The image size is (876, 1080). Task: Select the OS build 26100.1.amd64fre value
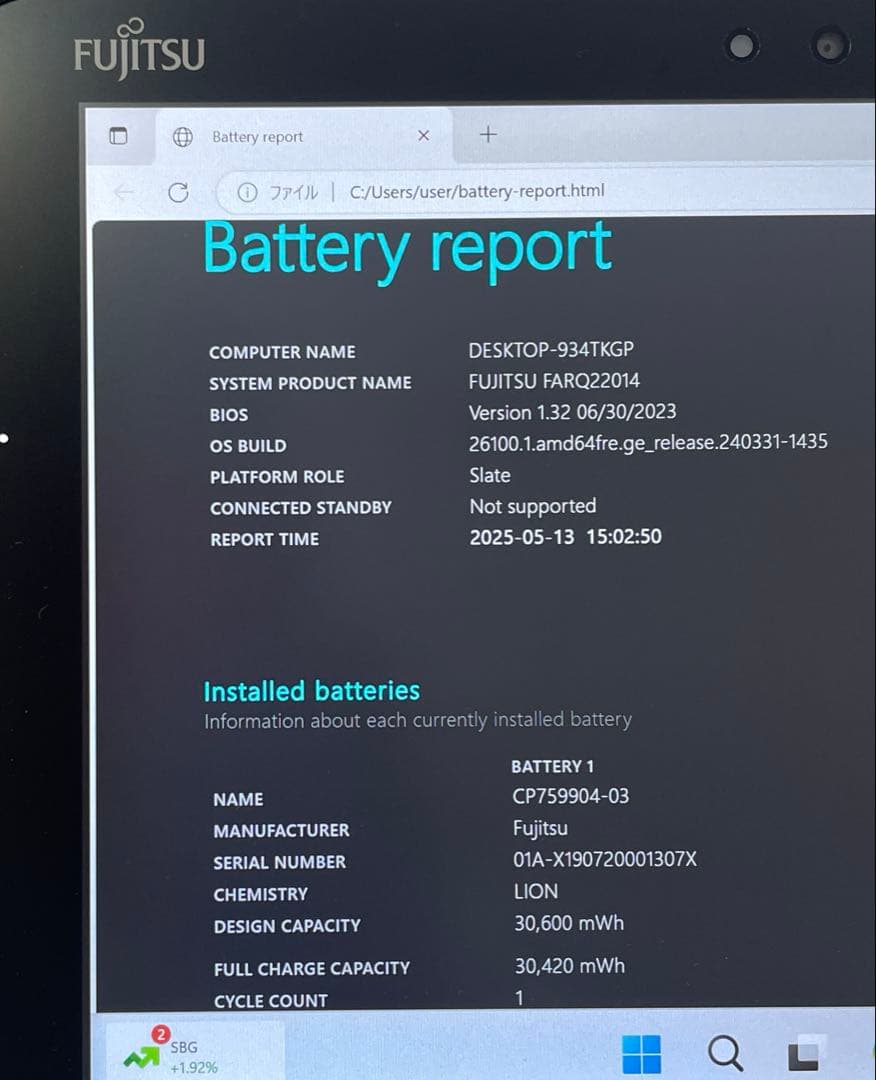coord(648,442)
